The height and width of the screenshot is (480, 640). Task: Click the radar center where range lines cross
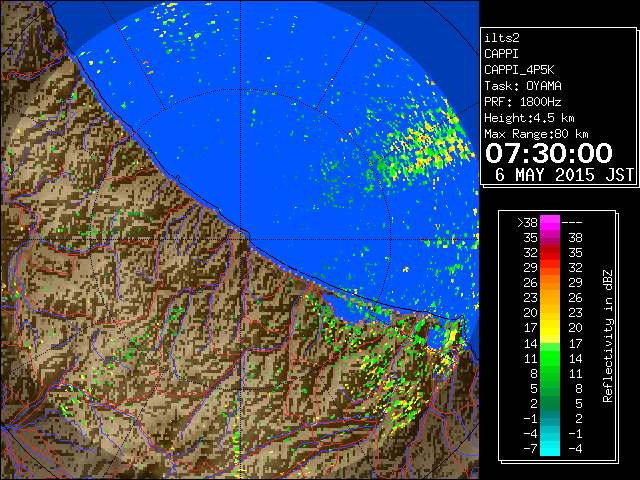point(241,239)
